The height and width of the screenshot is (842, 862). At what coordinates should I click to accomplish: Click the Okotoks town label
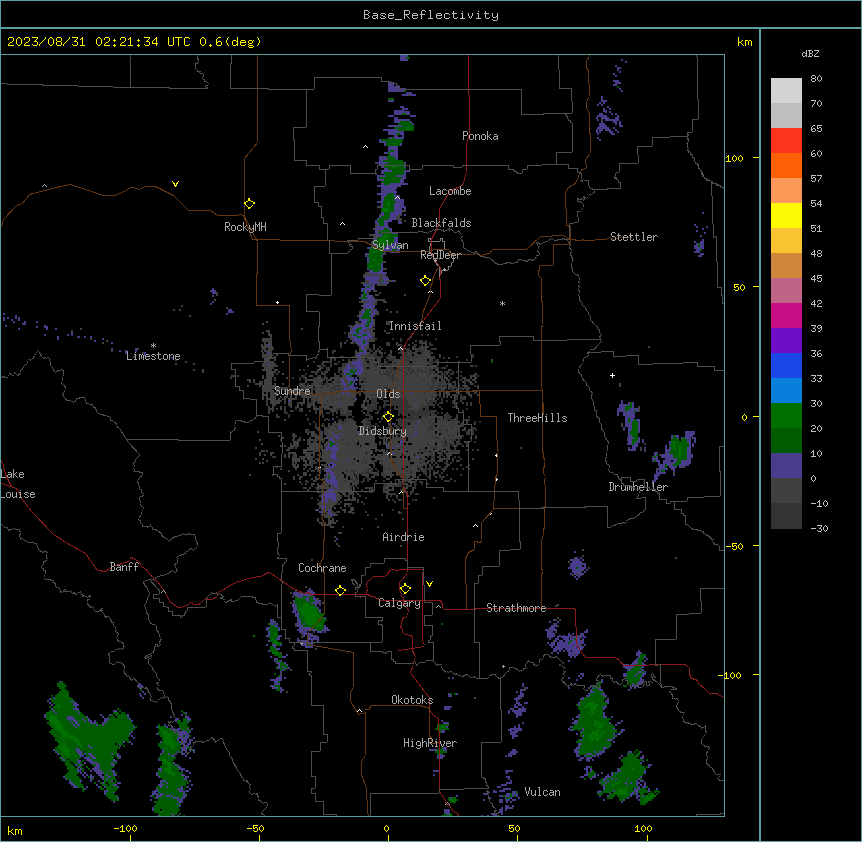pyautogui.click(x=412, y=700)
